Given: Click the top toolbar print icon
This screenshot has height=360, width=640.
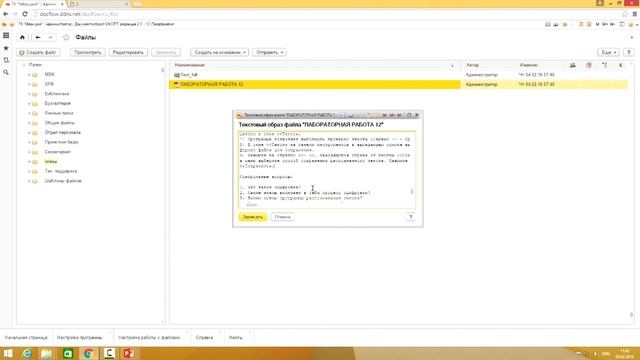Looking at the screenshot, I should coord(556,24).
